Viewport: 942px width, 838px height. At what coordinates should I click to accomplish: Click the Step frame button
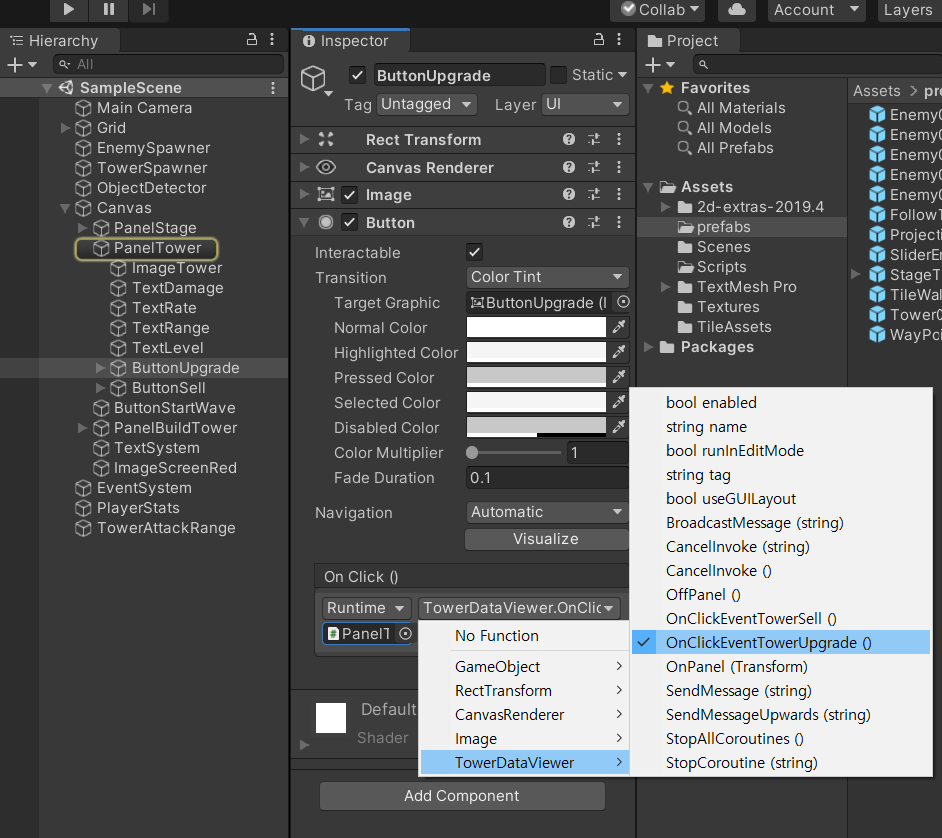148,10
